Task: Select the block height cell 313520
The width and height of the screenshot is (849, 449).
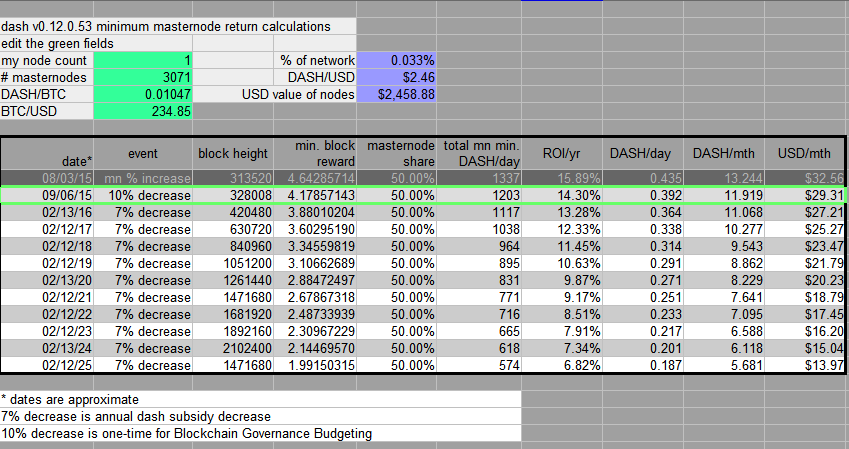Action: [233, 178]
